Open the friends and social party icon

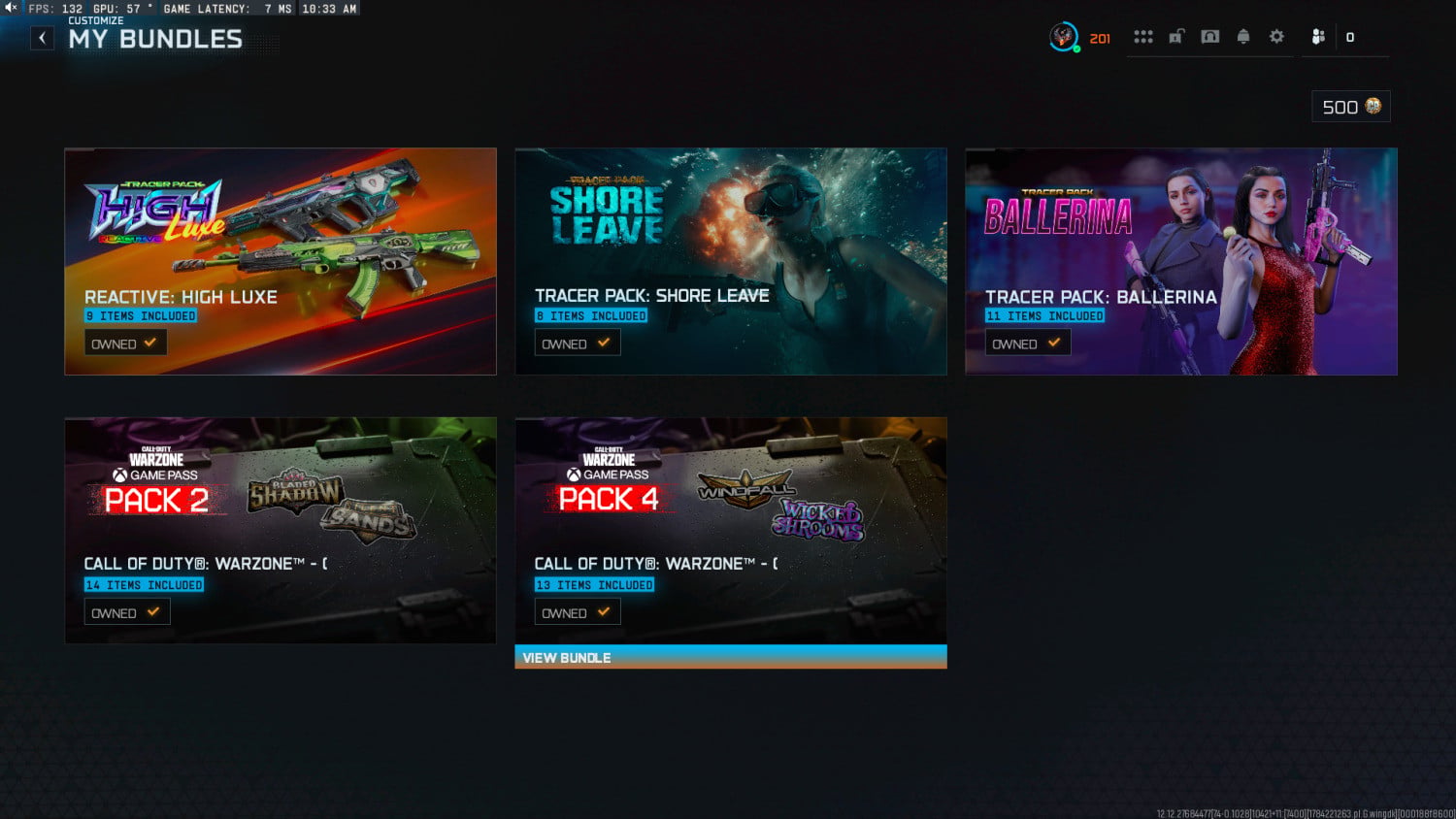pos(1318,37)
